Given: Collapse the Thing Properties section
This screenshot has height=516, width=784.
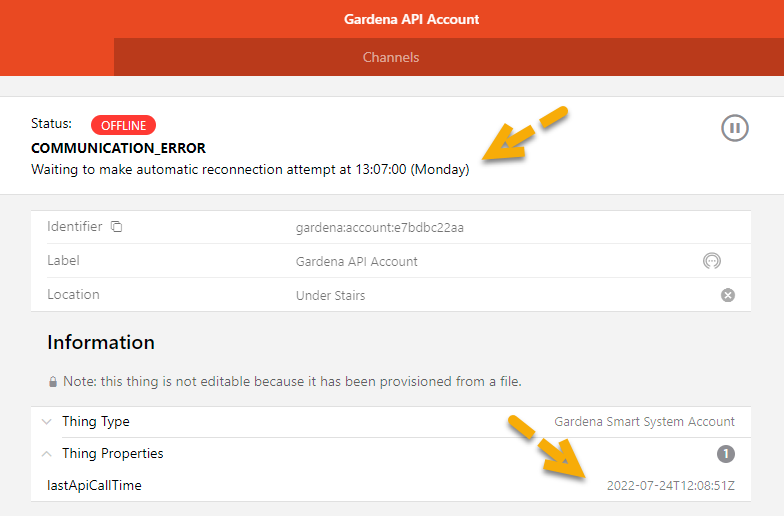Looking at the screenshot, I should pyautogui.click(x=46, y=454).
